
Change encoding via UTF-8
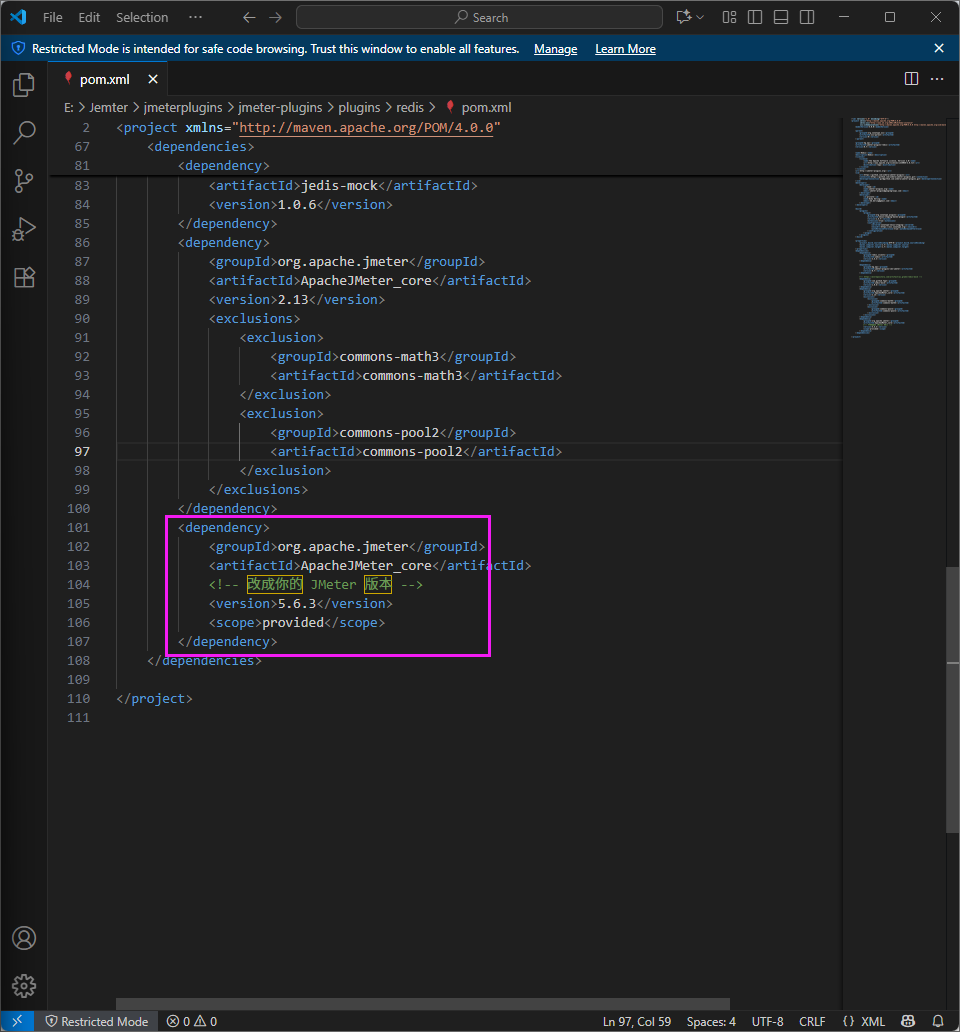[767, 1021]
